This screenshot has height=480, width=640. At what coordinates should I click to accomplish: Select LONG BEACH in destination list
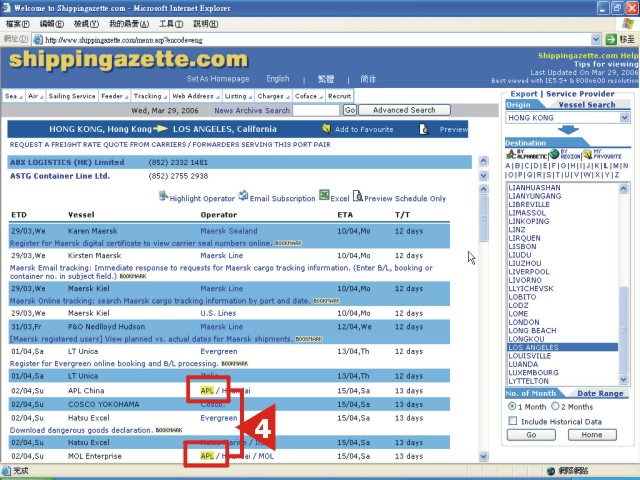click(x=532, y=331)
